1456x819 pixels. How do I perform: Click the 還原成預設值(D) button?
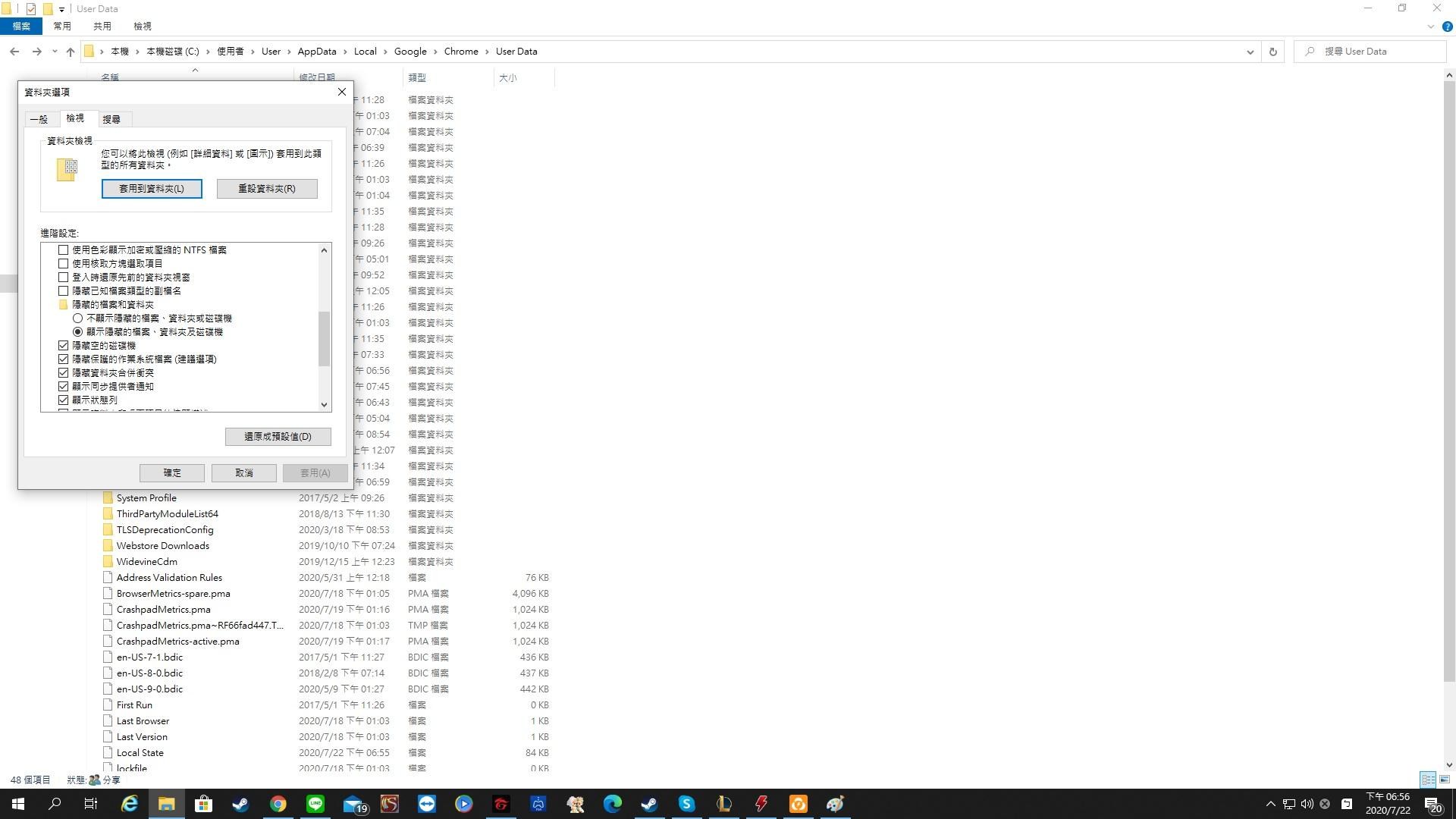278,436
